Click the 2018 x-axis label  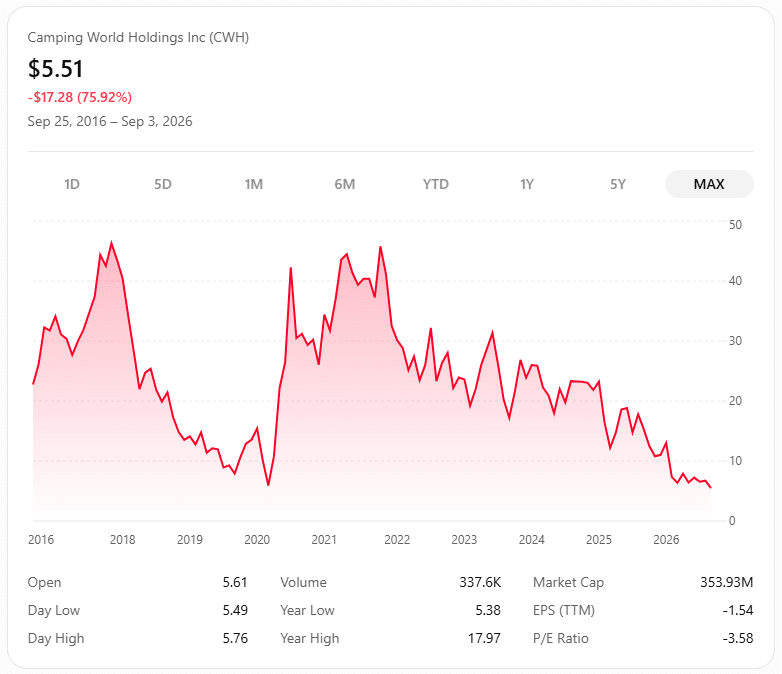click(x=123, y=539)
